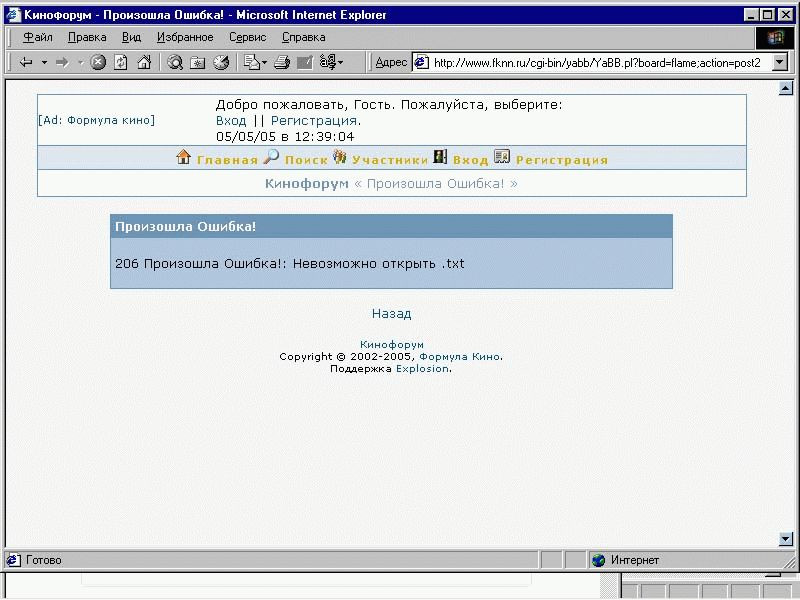Maximize the Internet Explorer window

[767, 15]
